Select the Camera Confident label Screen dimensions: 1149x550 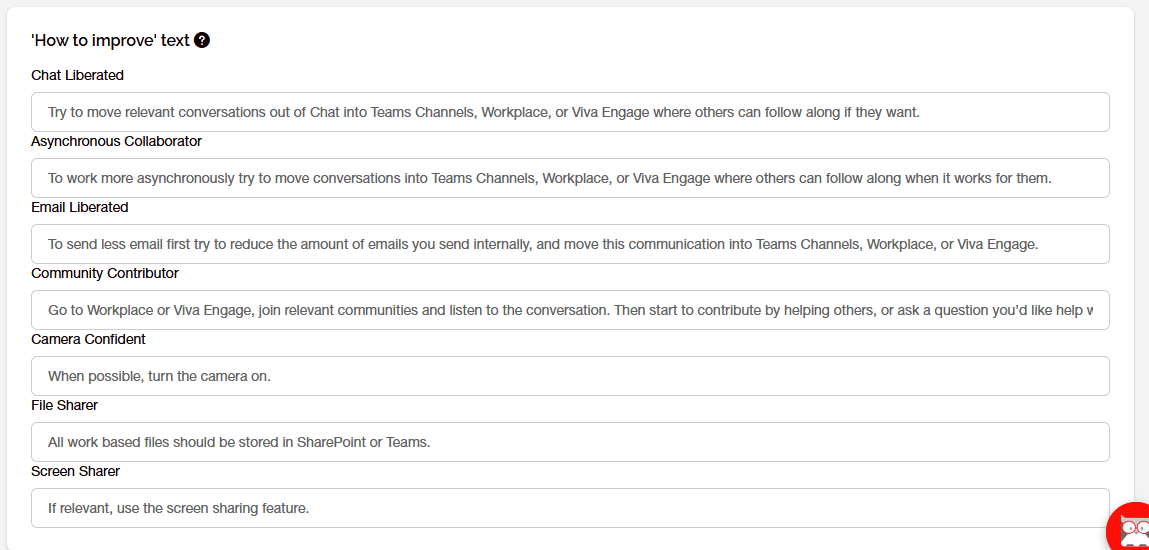point(89,339)
